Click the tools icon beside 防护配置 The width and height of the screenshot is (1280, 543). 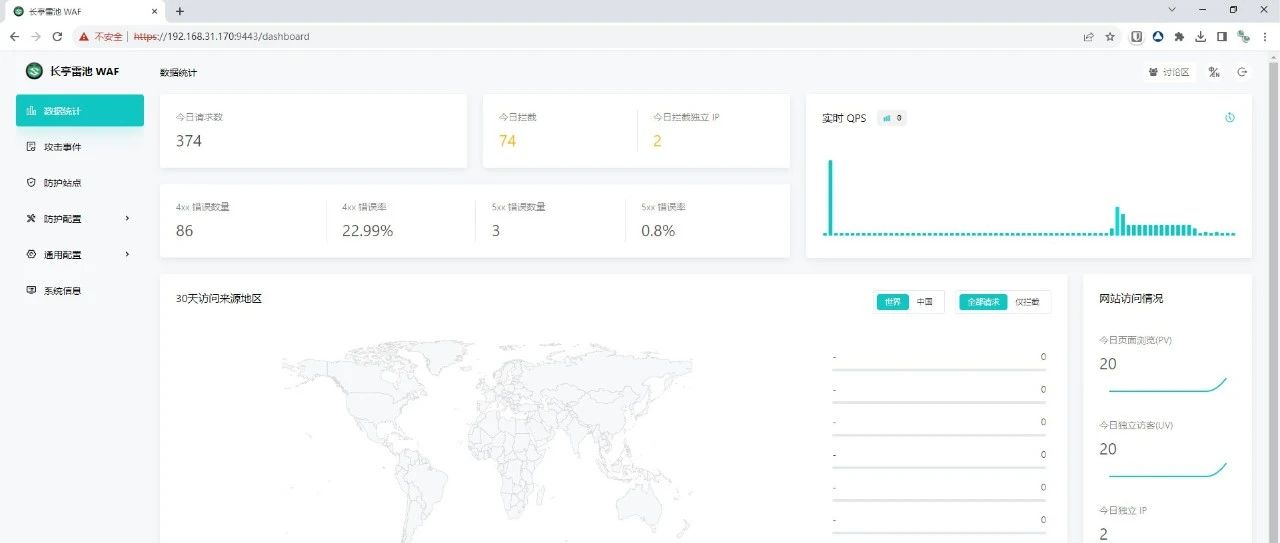coord(32,218)
